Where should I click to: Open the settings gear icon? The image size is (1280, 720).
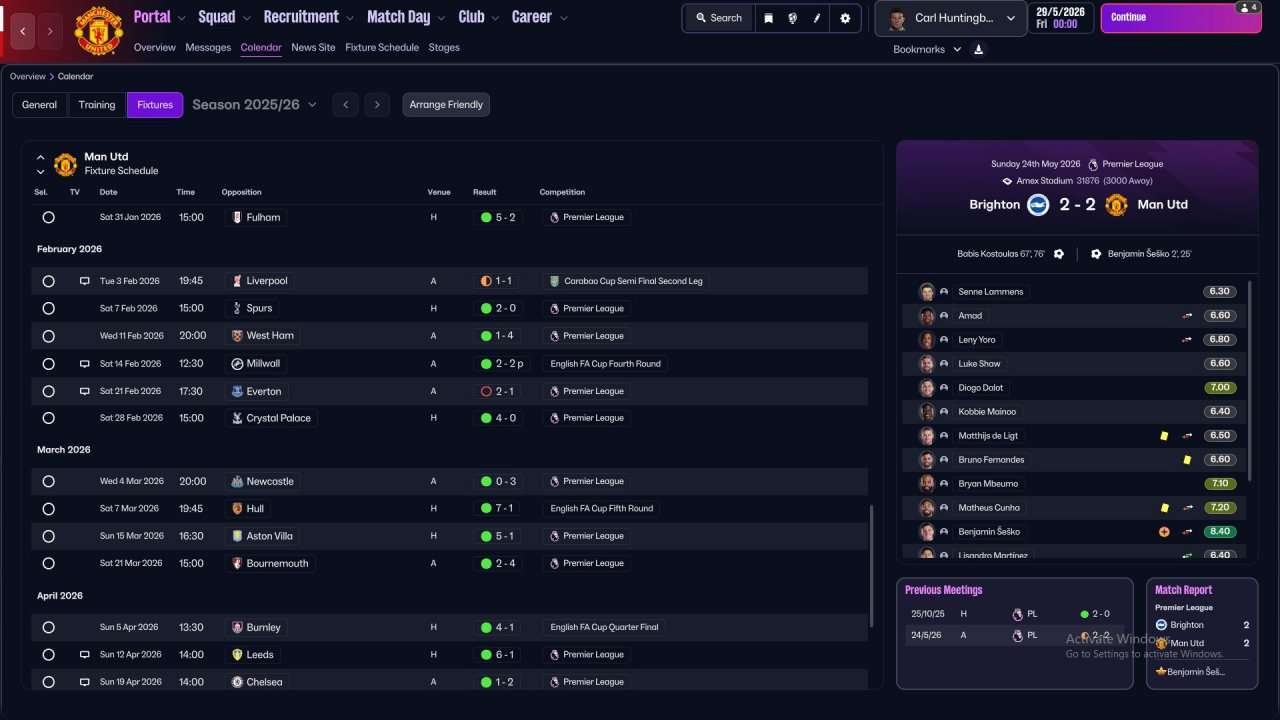845,18
